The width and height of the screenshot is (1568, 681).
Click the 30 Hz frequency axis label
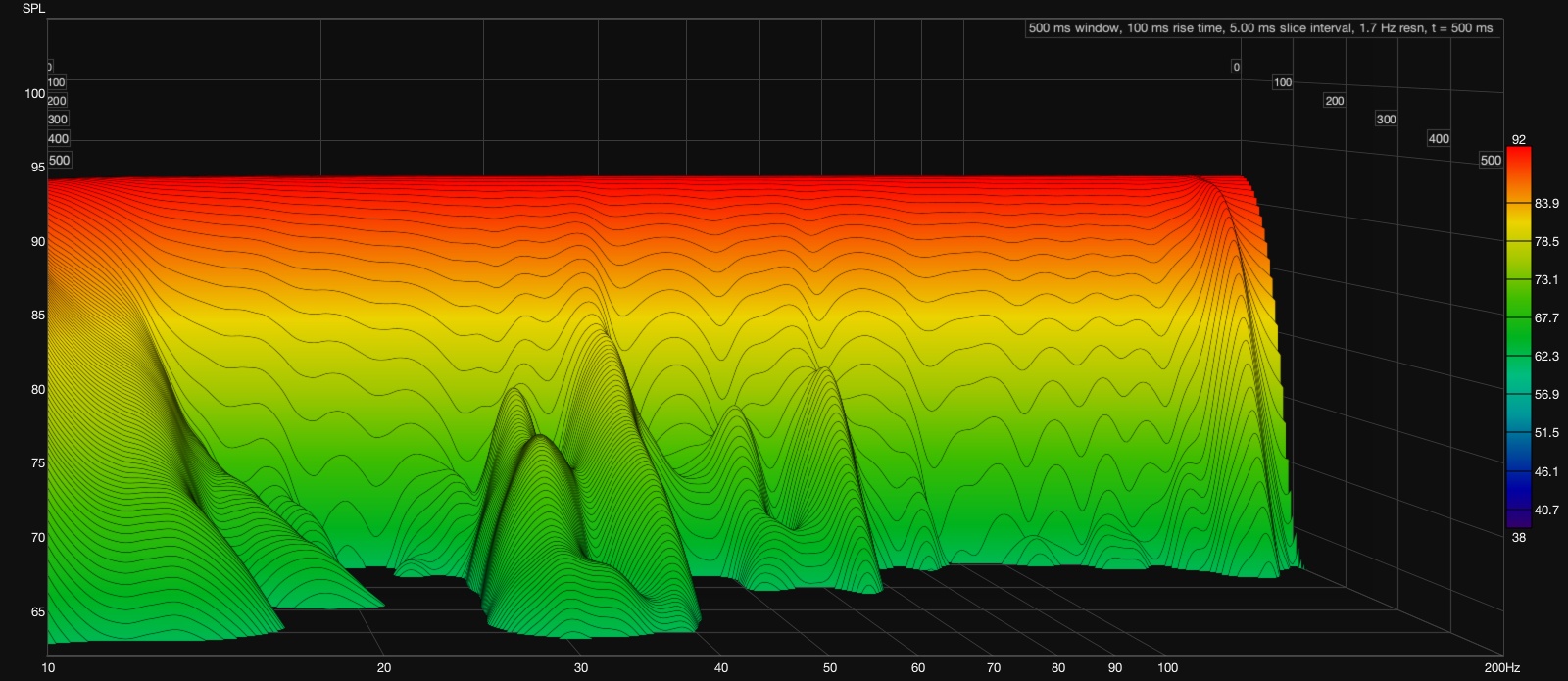(581, 668)
